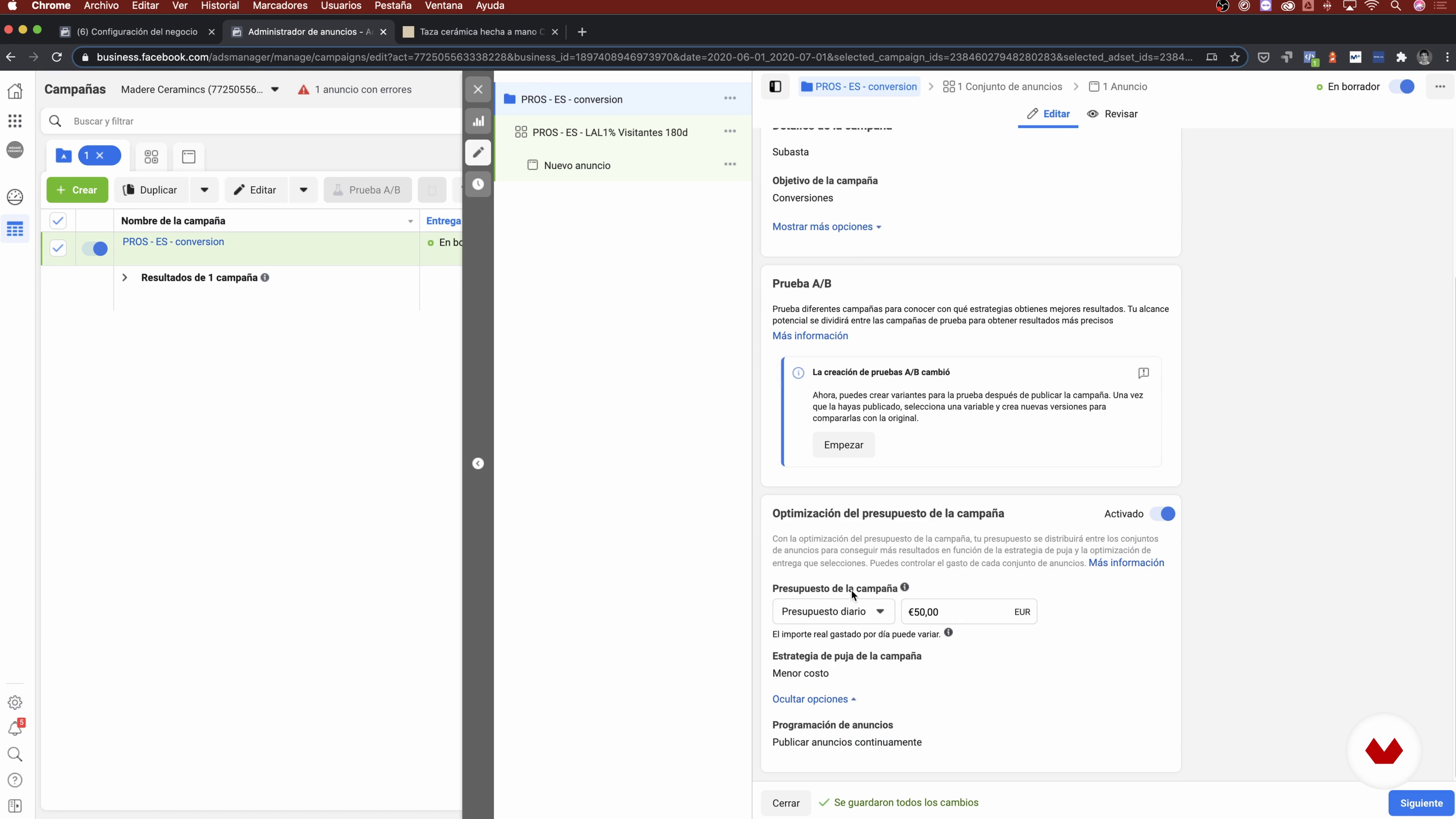Click the charts icon in the side strip

pyautogui.click(x=478, y=121)
